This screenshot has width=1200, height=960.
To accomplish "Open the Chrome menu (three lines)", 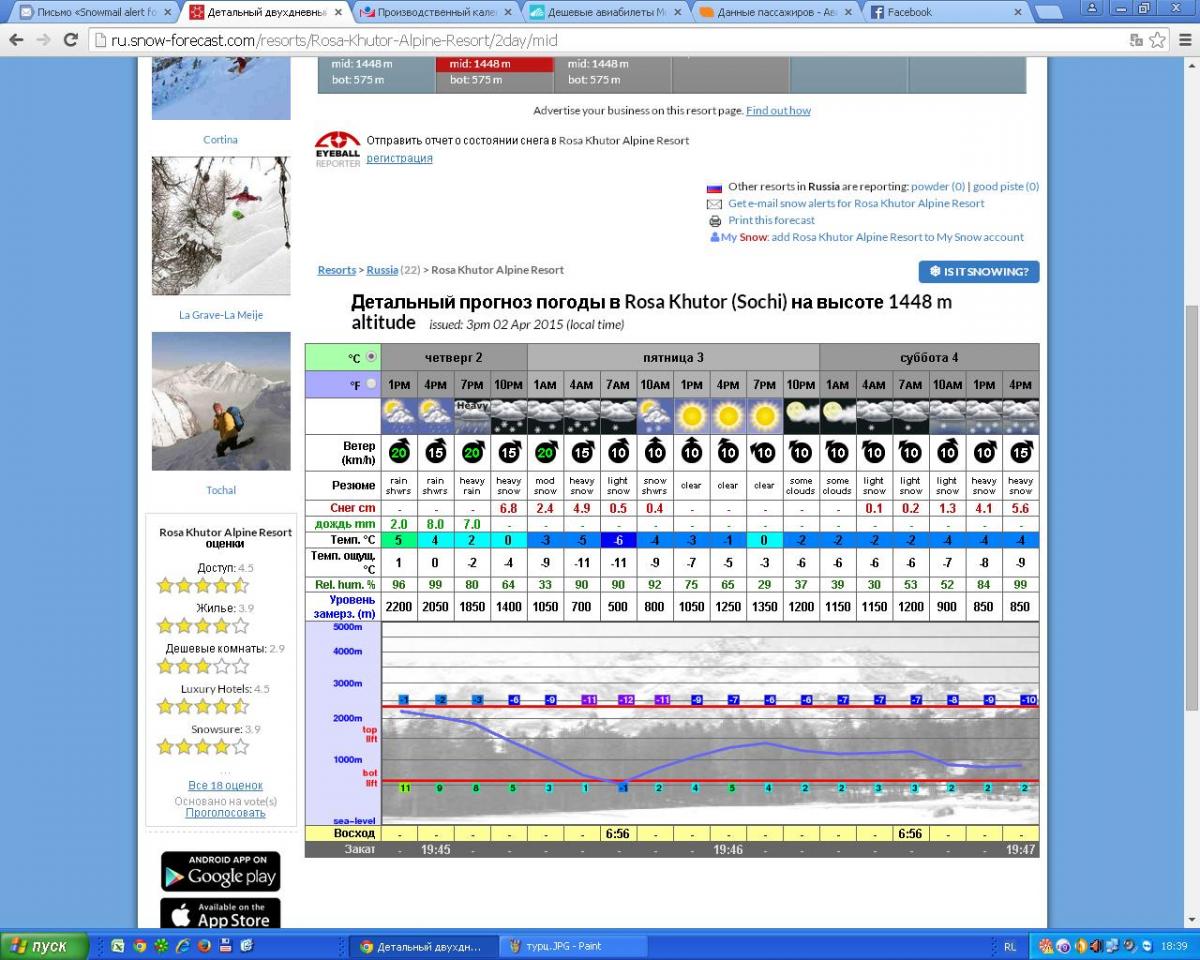I will click(x=1183, y=40).
